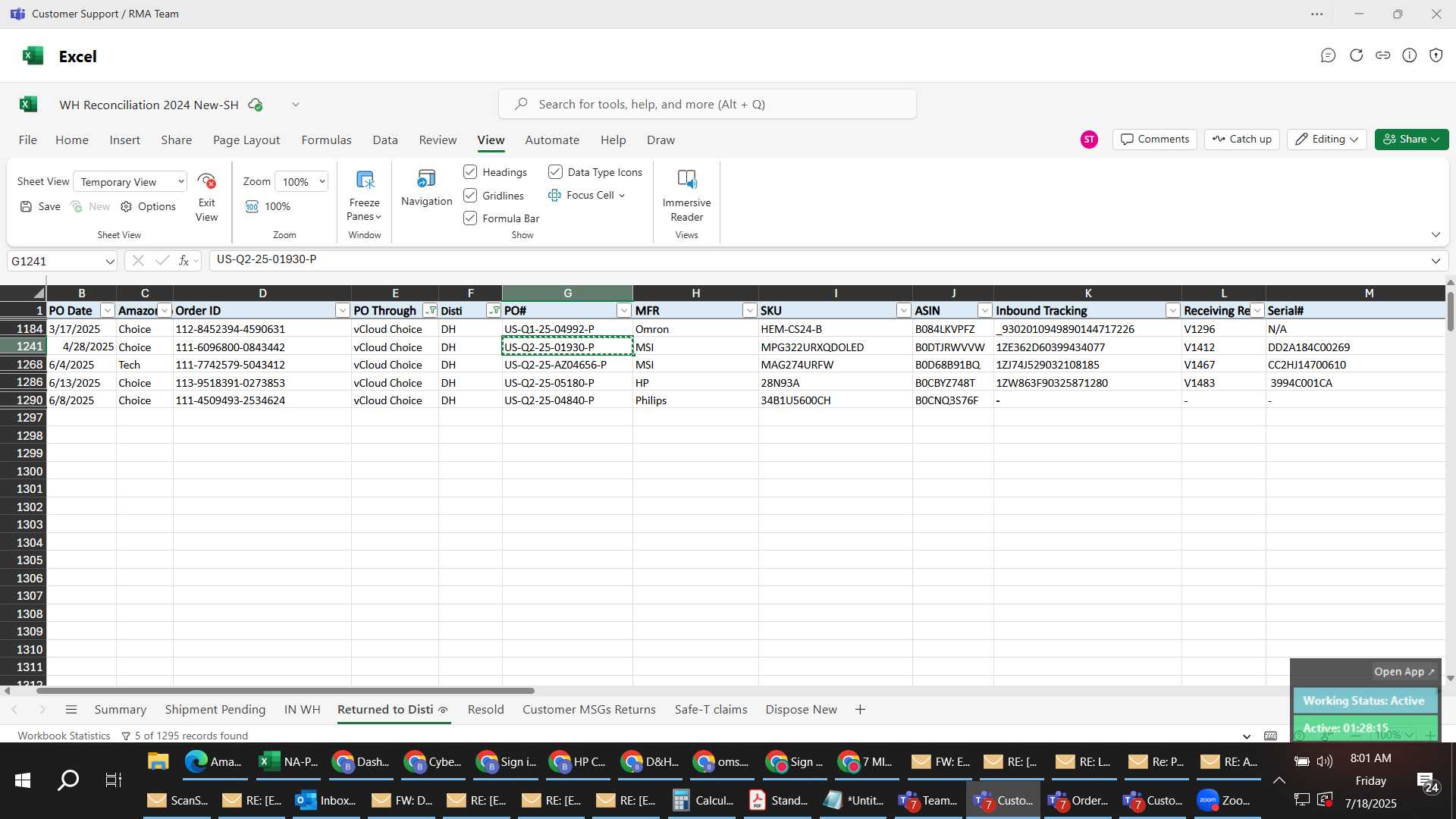This screenshot has height=819, width=1456.
Task: Open the tab info icon
Action: pos(1410,55)
